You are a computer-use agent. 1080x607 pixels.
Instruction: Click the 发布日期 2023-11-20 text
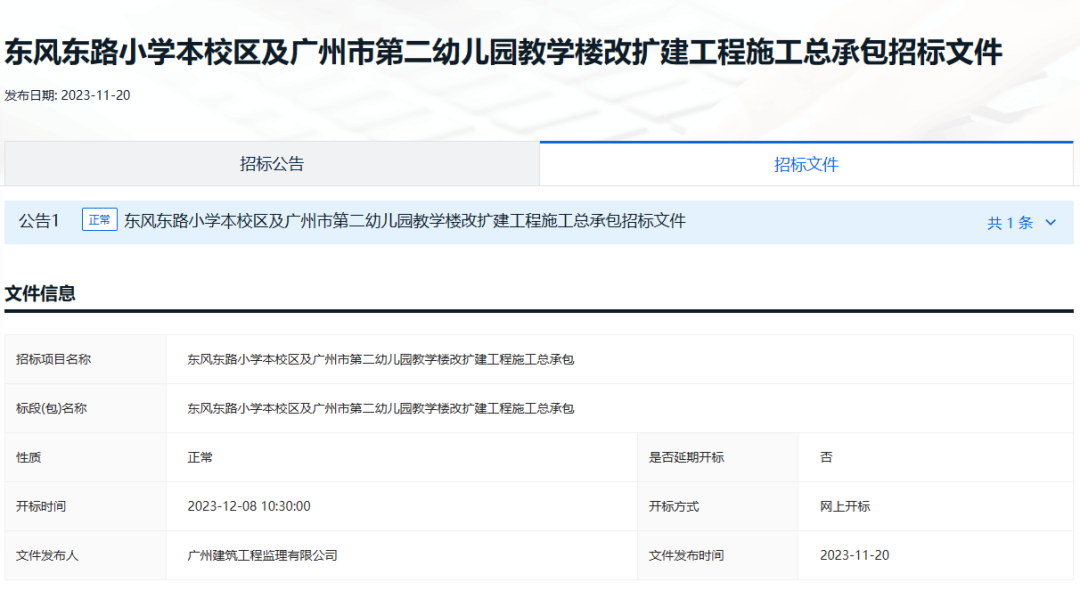(67, 94)
